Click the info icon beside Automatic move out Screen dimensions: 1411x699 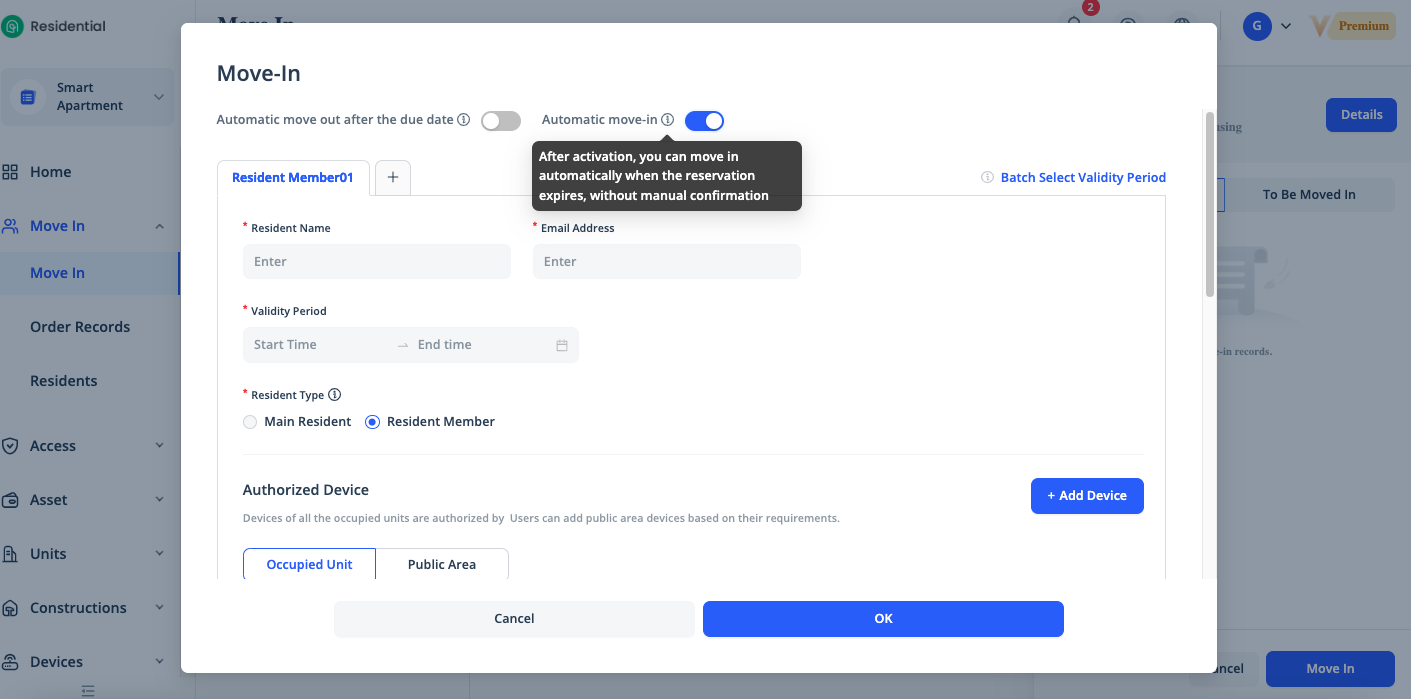[x=464, y=120]
